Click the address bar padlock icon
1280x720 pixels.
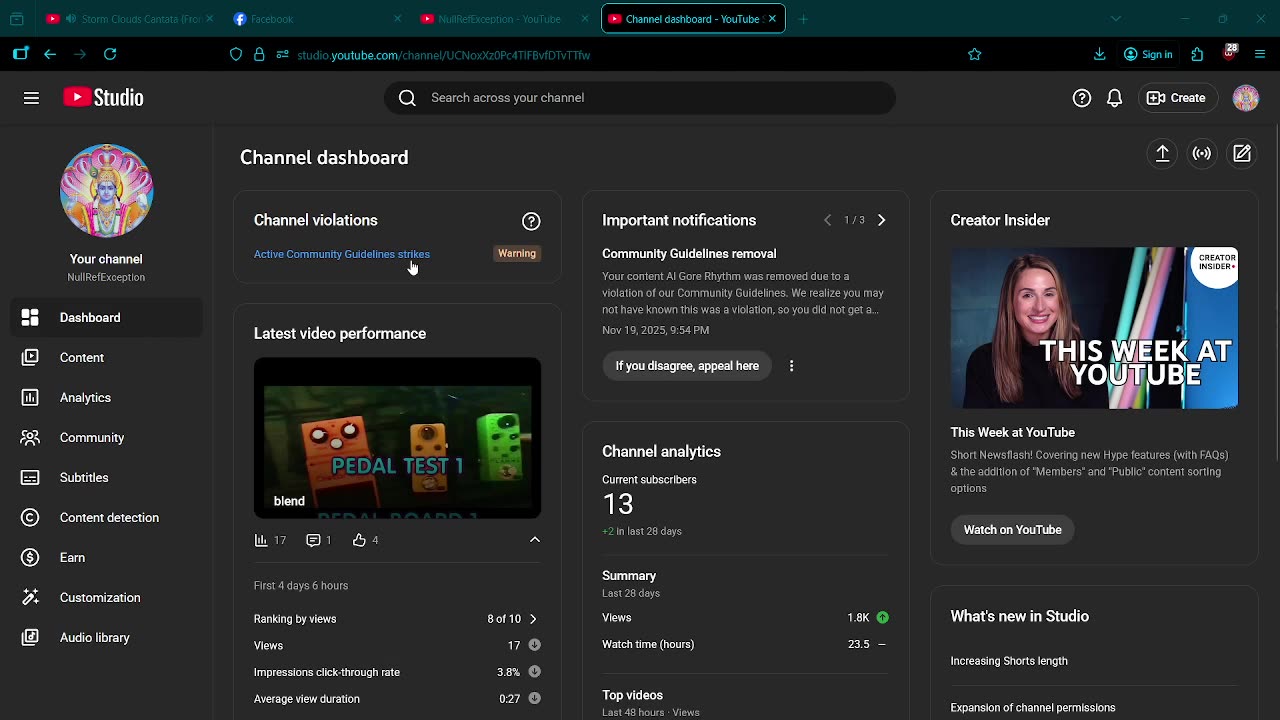pos(259,55)
